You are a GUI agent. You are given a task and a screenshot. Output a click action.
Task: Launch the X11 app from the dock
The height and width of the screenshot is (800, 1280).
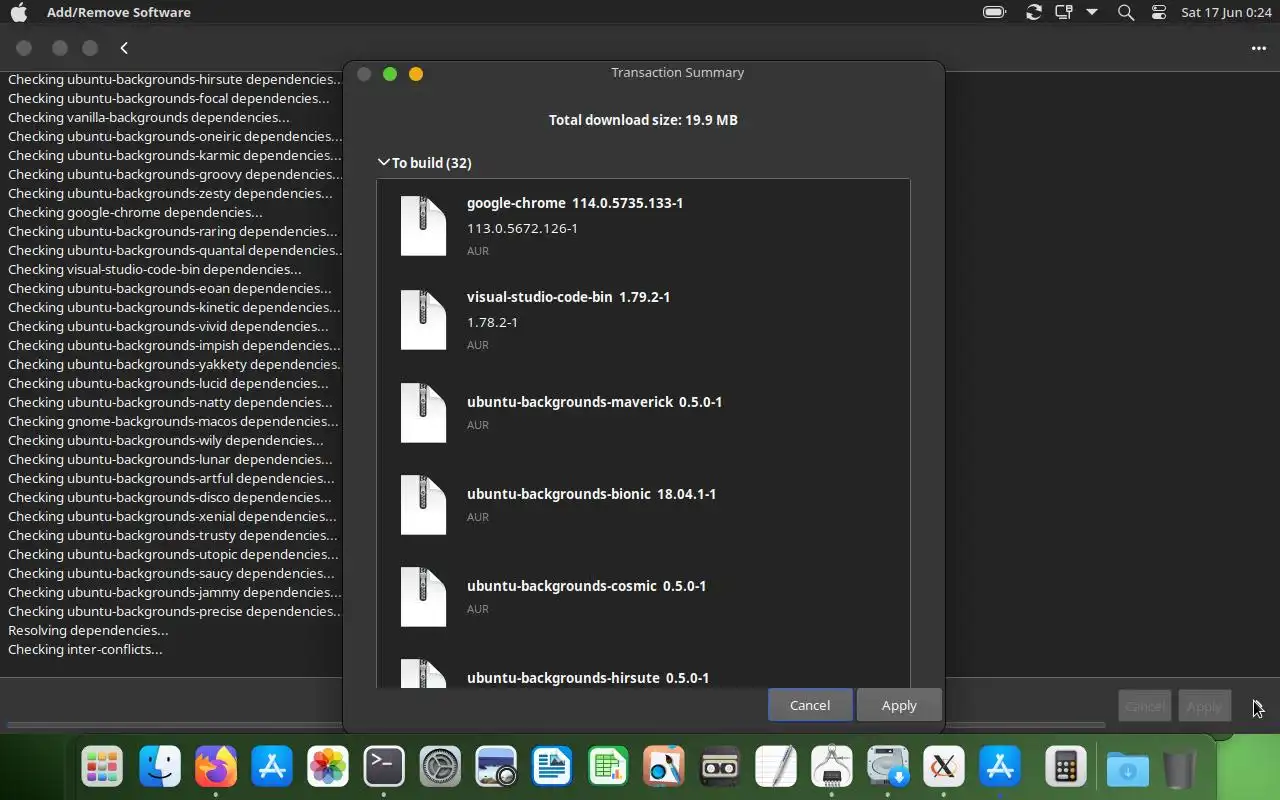coord(944,767)
